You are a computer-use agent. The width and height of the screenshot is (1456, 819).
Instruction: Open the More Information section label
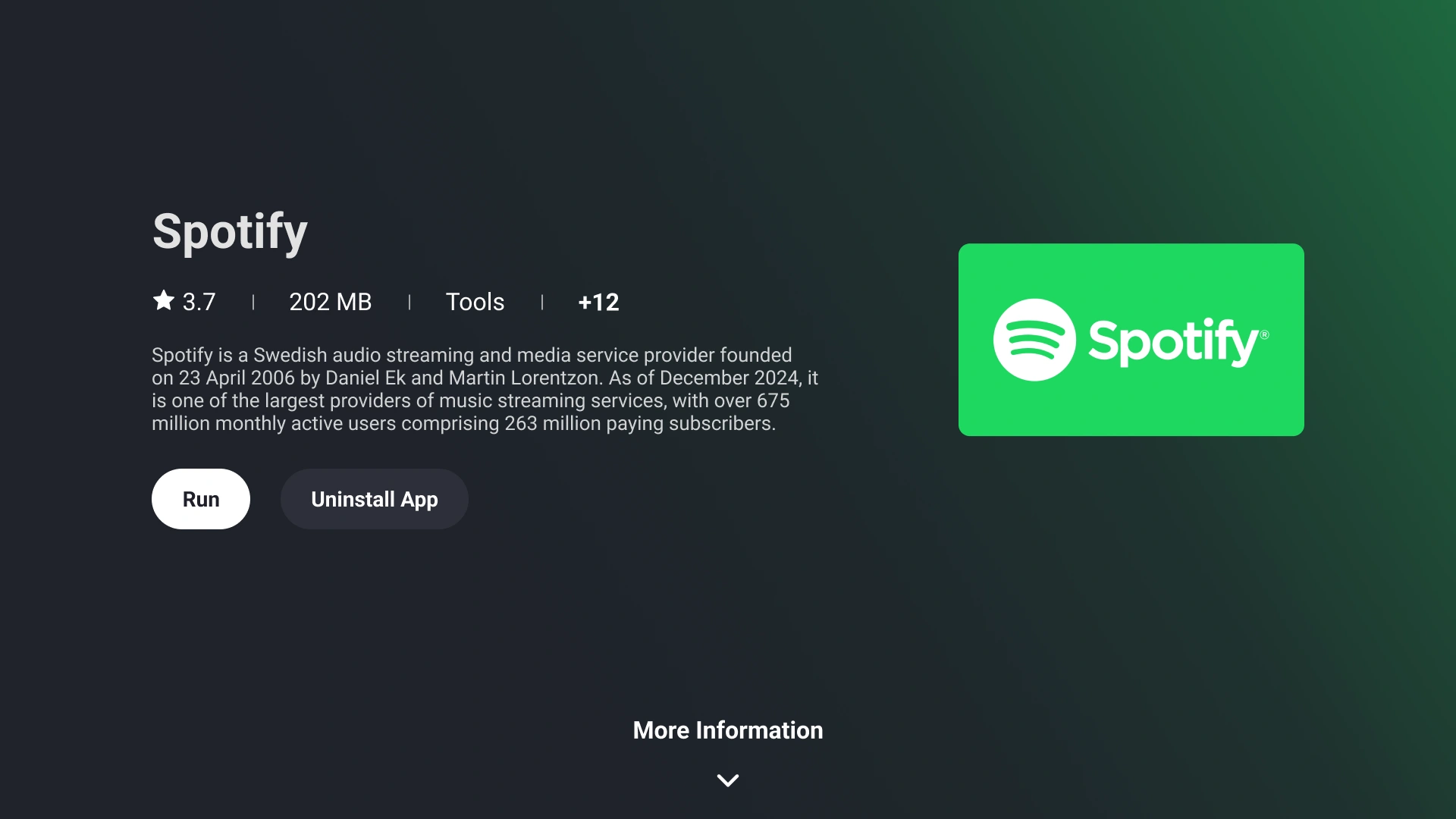[728, 730]
